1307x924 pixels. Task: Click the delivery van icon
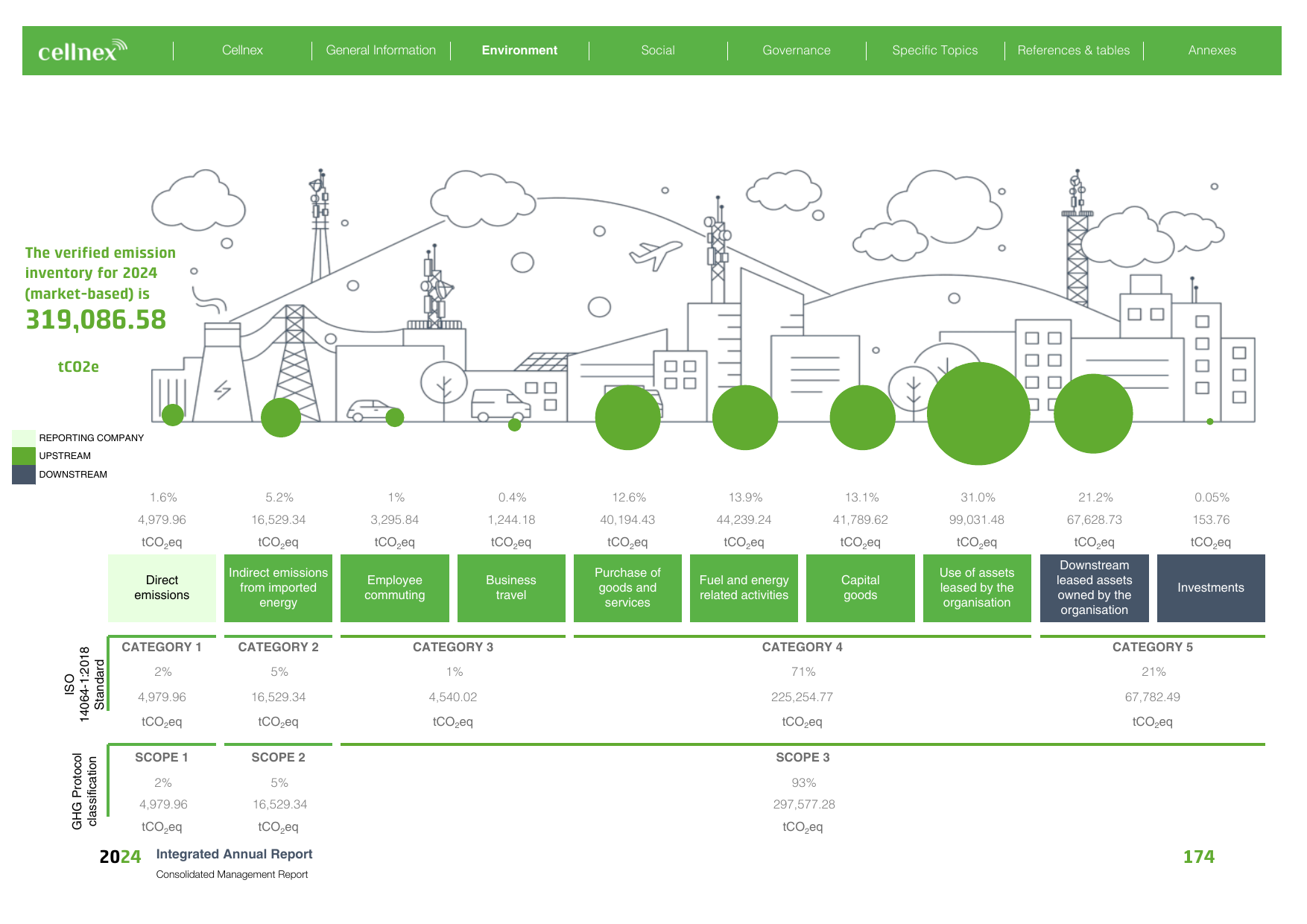500,405
